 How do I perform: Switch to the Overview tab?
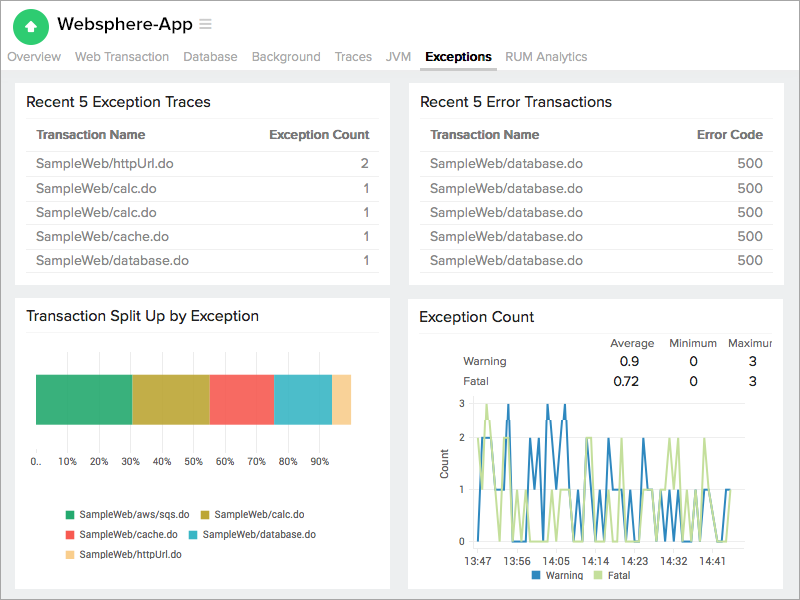(x=34, y=57)
